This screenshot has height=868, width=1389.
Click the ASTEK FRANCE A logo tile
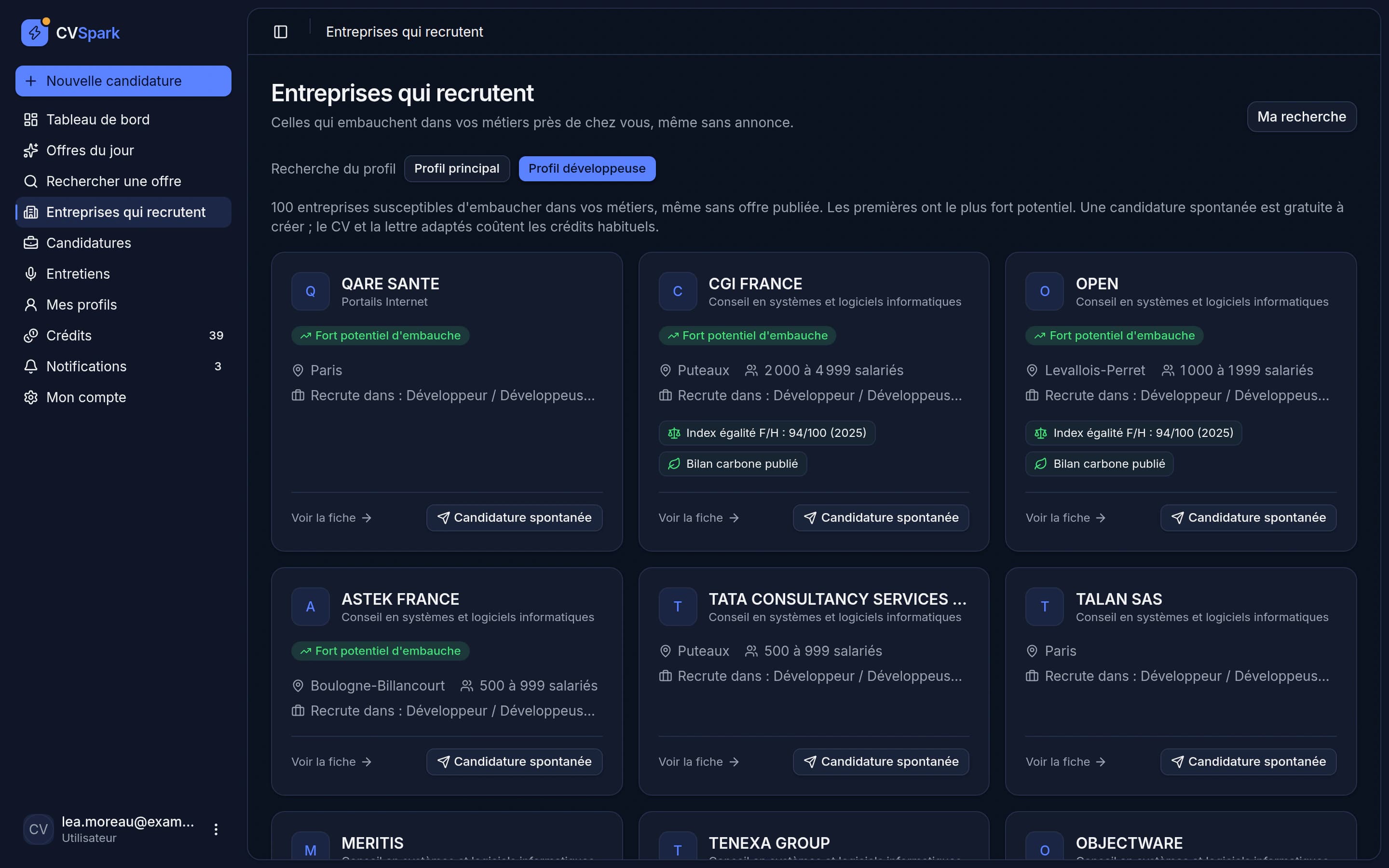(311, 606)
